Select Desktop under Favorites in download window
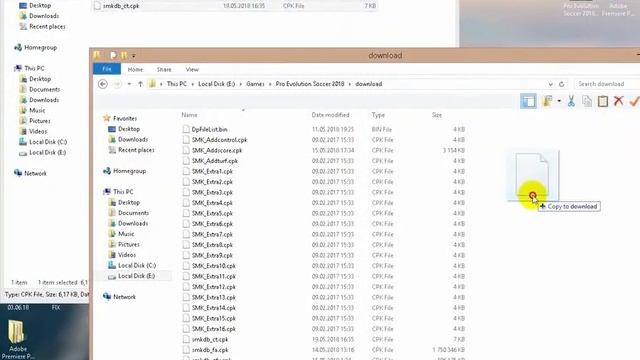This screenshot has height=360, width=640. tap(129, 129)
